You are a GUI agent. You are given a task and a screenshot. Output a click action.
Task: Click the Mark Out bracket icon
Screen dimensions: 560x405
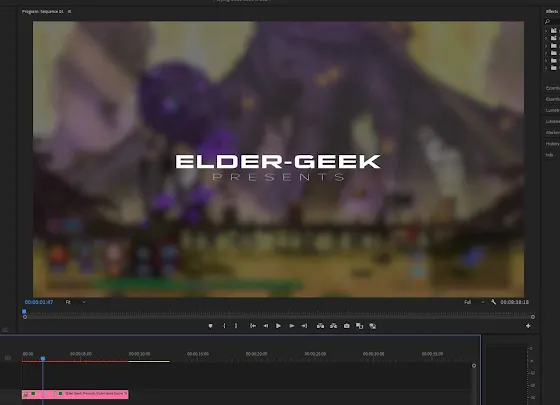[x=236, y=326]
